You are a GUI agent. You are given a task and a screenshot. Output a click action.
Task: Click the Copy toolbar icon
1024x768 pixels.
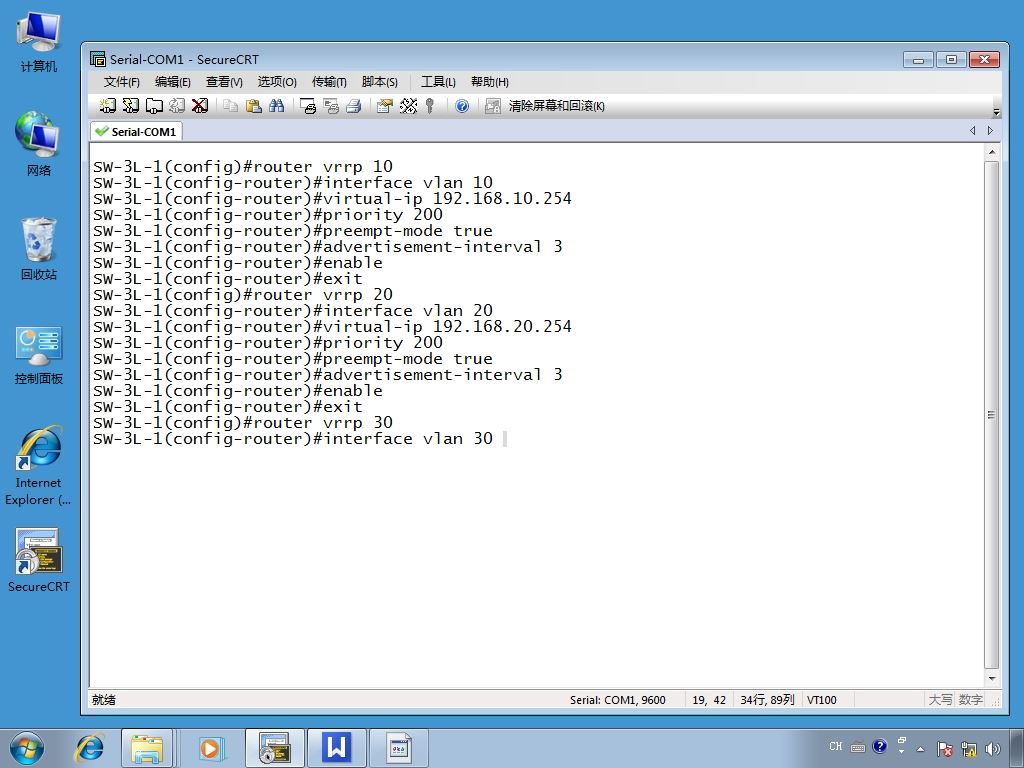pos(230,106)
